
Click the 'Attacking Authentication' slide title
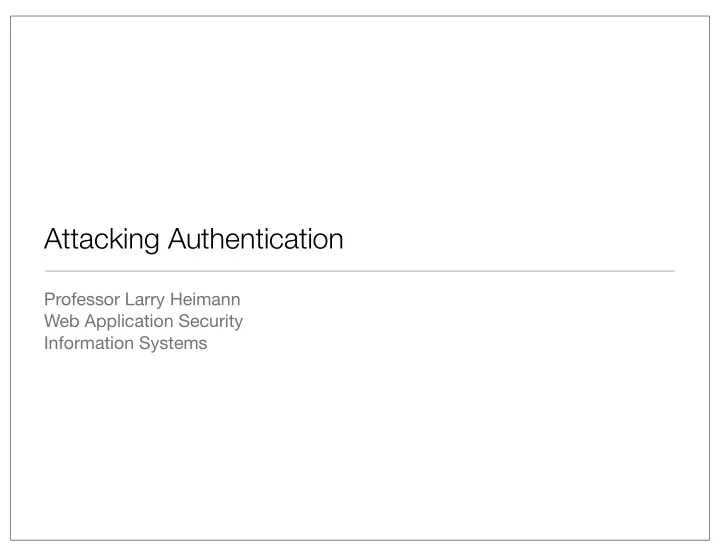tap(193, 239)
